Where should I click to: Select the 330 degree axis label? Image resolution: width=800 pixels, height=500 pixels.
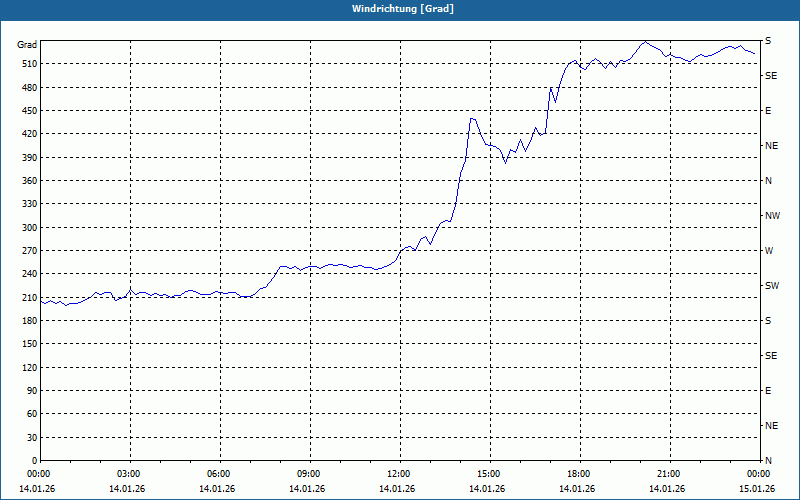point(30,204)
